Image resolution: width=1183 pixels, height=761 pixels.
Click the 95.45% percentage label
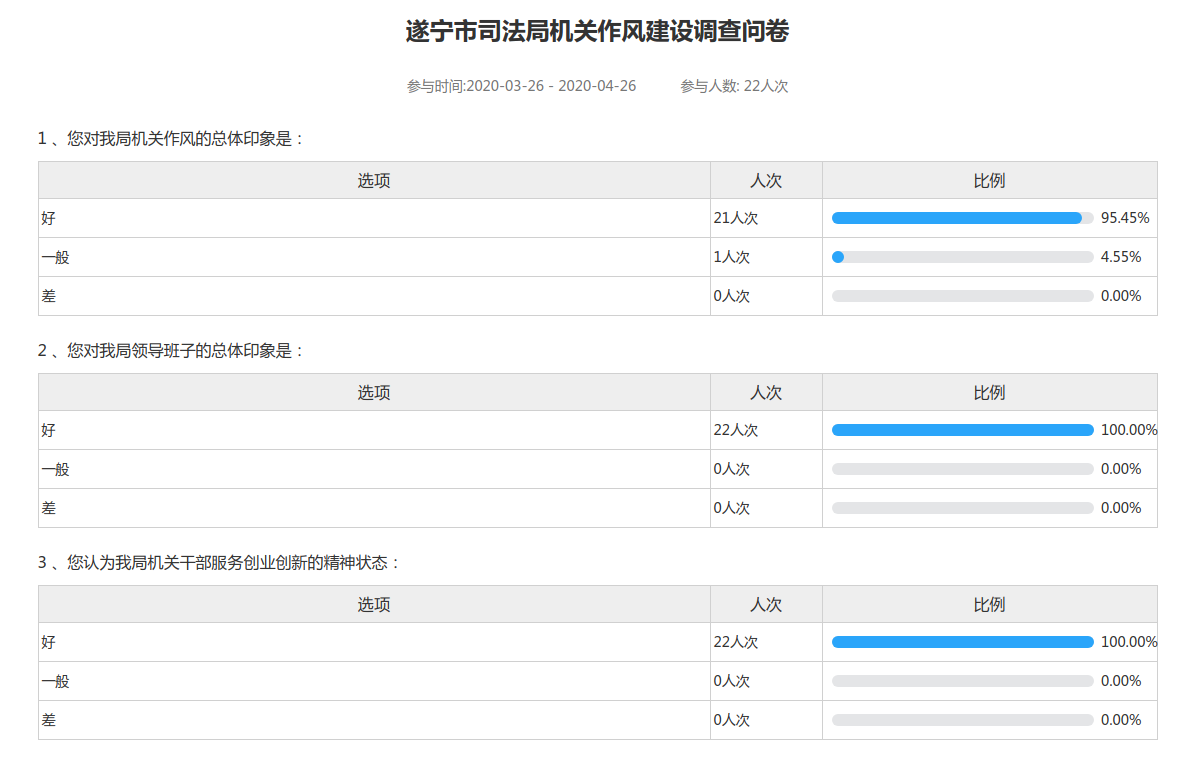(1124, 218)
